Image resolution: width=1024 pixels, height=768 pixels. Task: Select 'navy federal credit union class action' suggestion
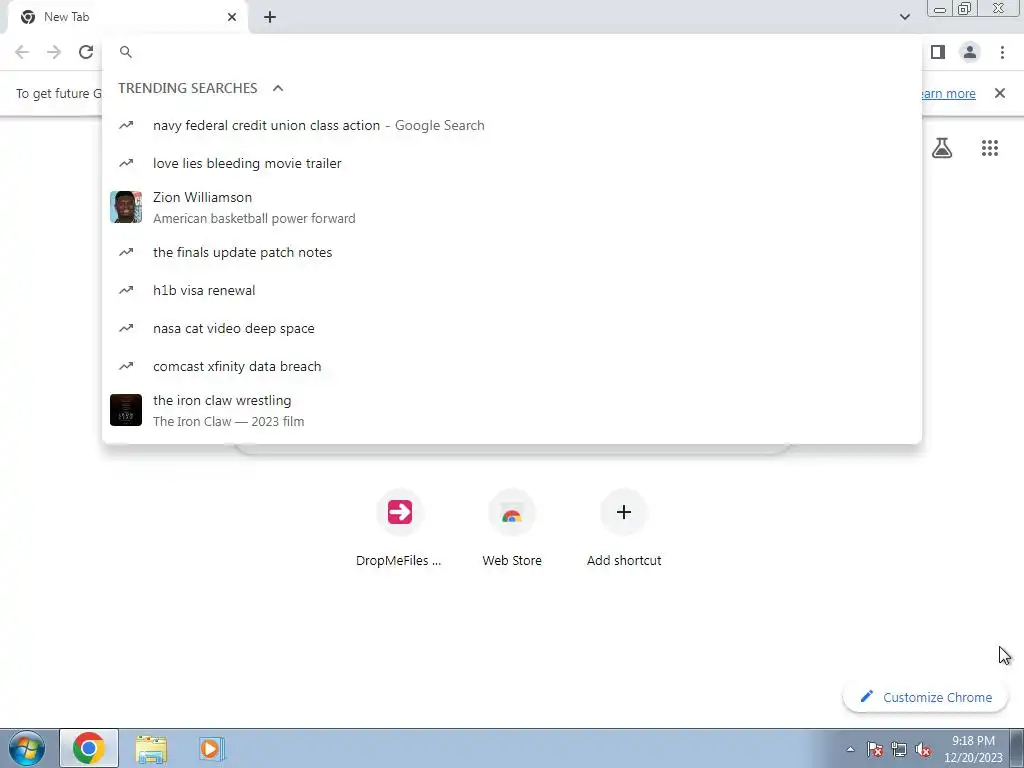click(512, 125)
